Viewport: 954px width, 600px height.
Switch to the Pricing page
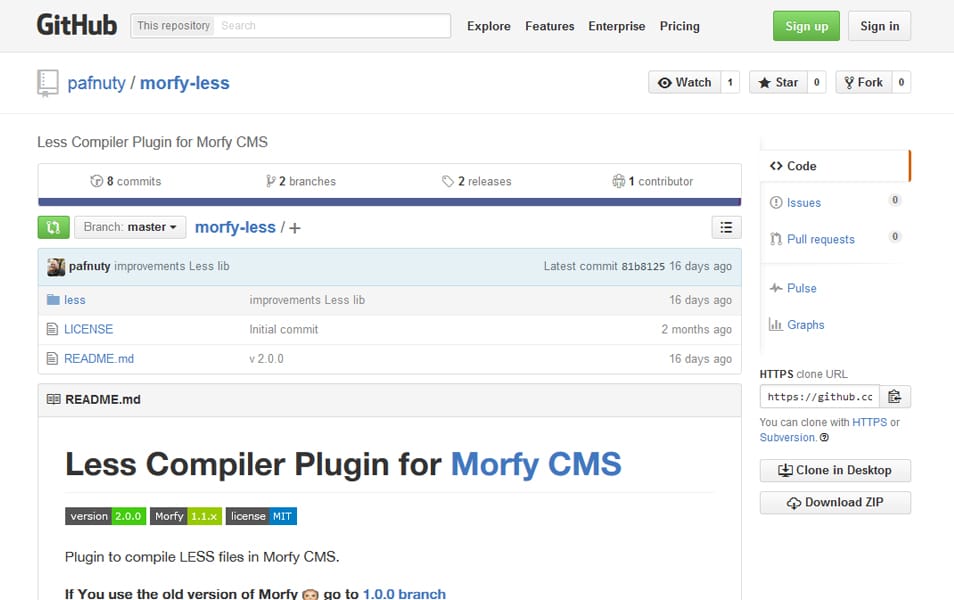[x=679, y=26]
